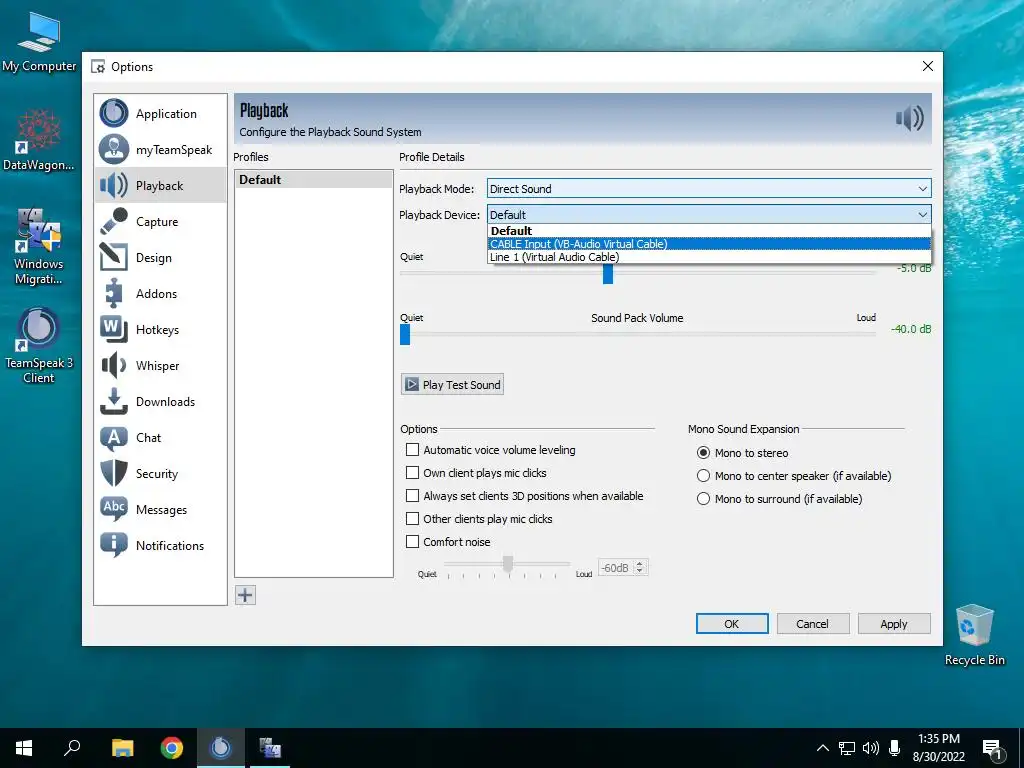Click the taskbar search magnifier

point(72,748)
